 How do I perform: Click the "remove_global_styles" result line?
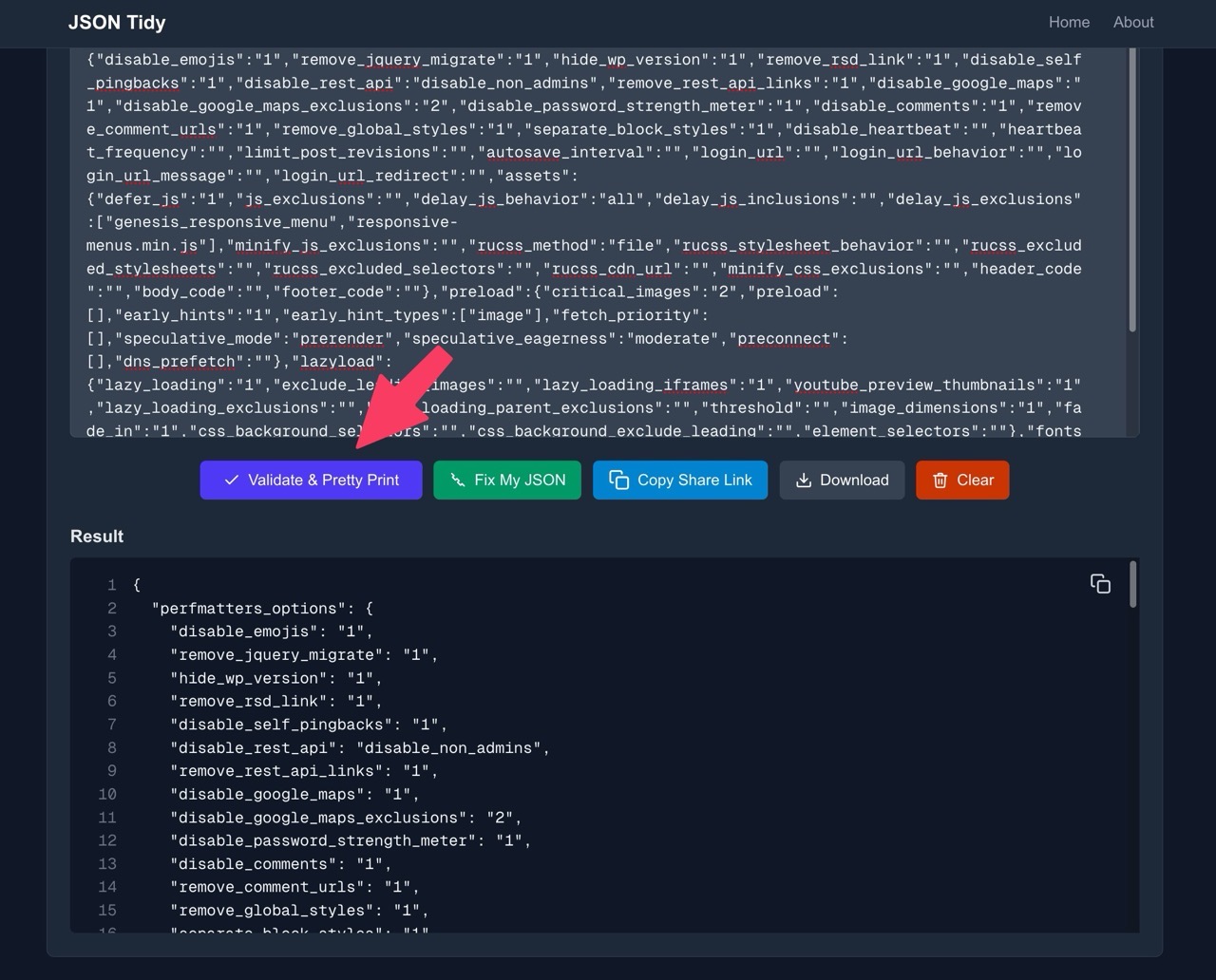(x=299, y=911)
